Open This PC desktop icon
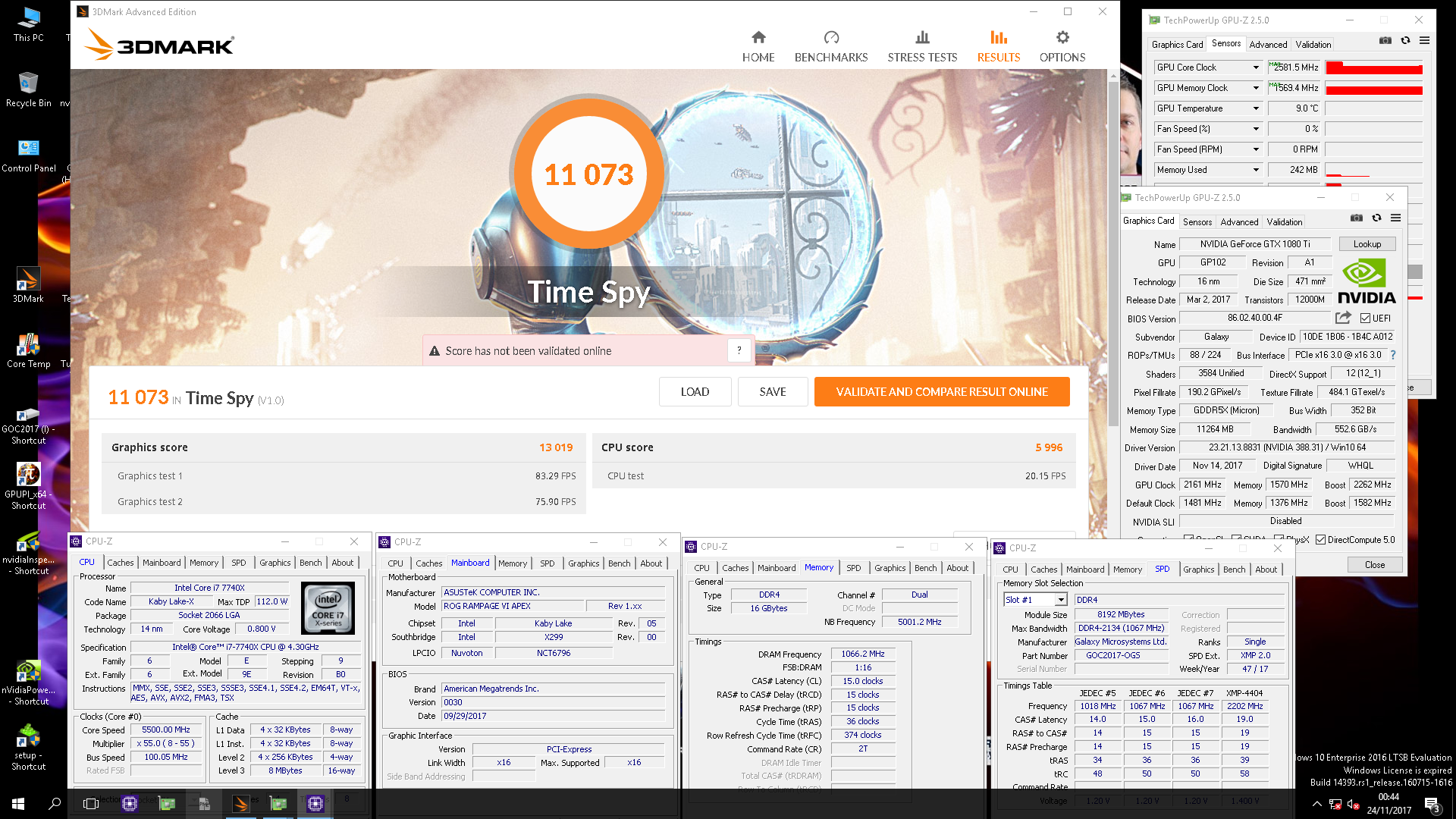 28,24
